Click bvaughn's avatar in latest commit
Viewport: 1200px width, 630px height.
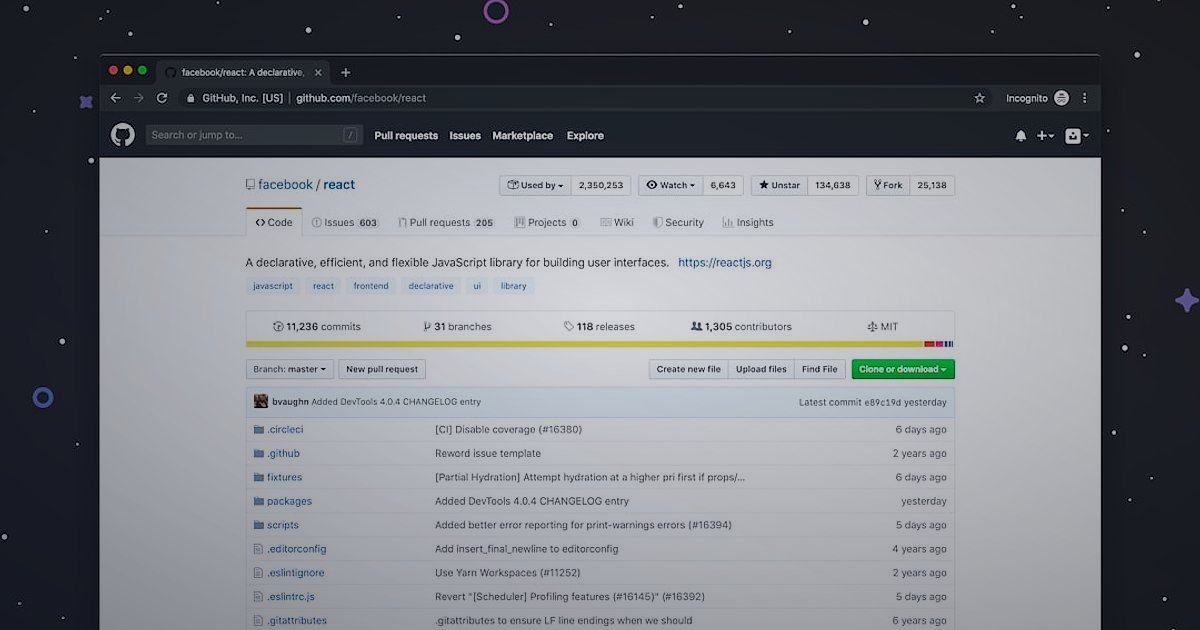click(x=260, y=401)
